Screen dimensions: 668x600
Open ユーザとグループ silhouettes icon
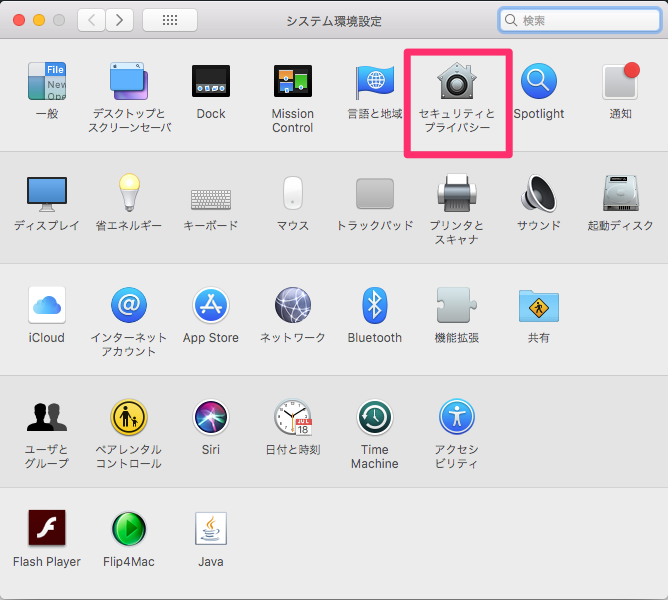[47, 417]
